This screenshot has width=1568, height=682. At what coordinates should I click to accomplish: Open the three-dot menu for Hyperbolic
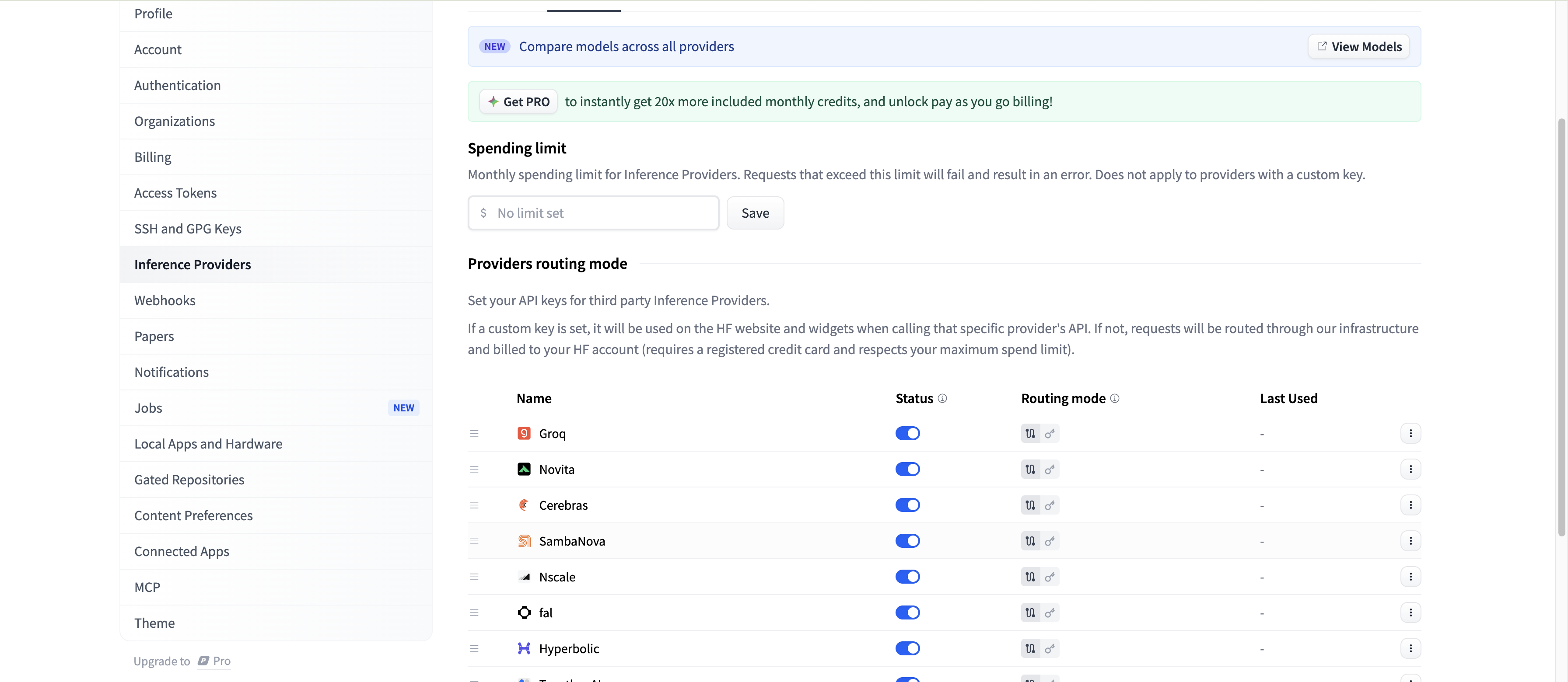1411,648
